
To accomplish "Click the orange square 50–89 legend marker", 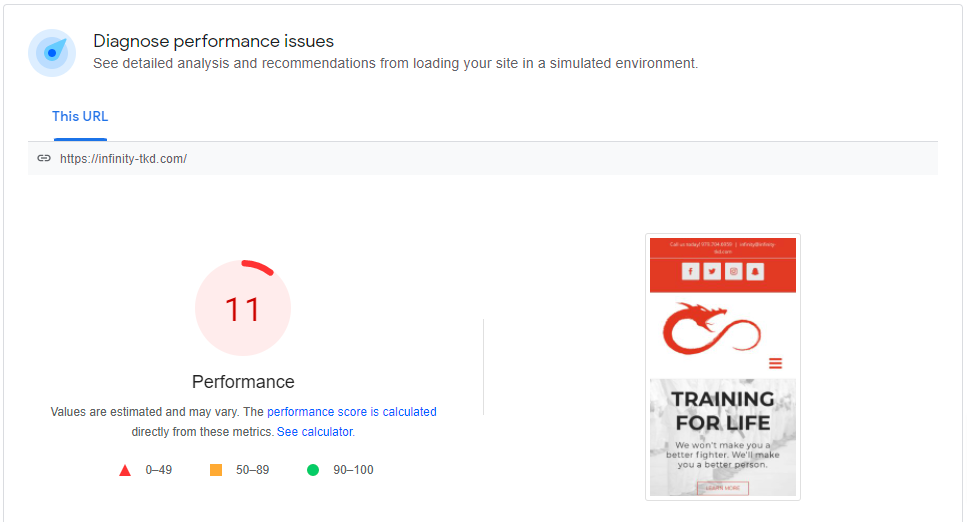I will point(216,470).
